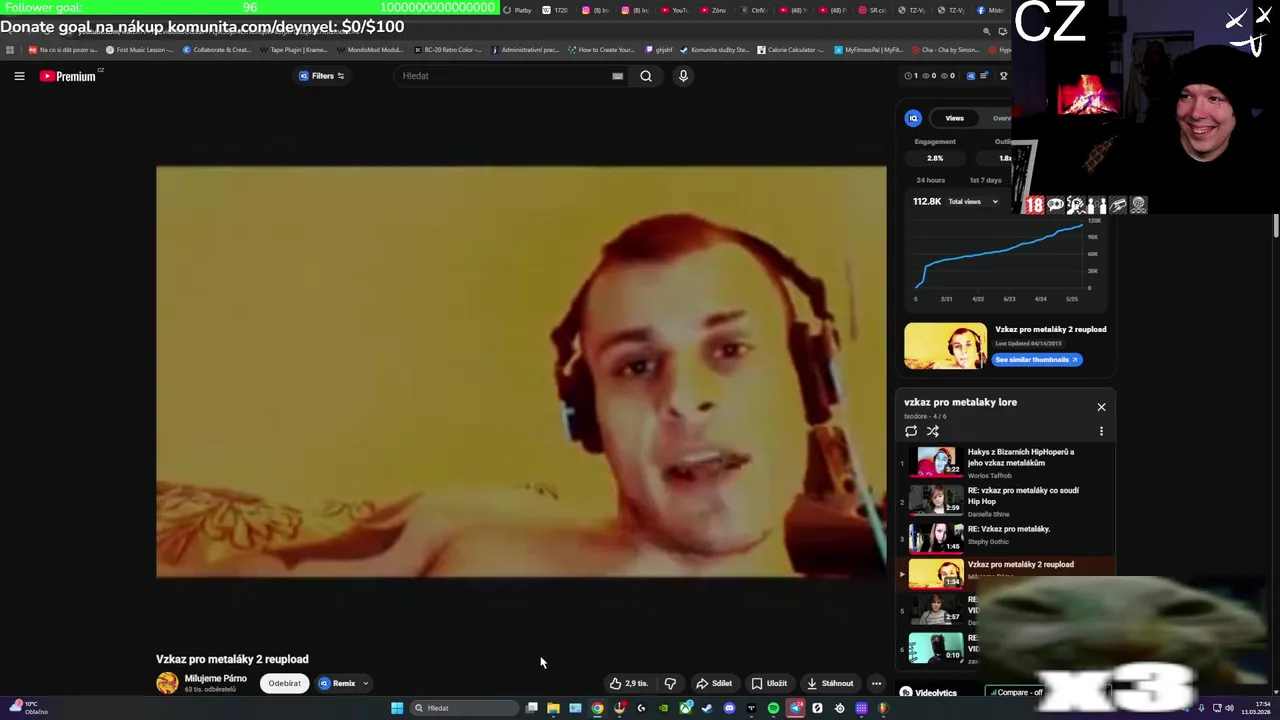Open Vzkaz pro metaláky 2 reupload thumbnail preview
Image resolution: width=1280 pixels, height=720 pixels.
click(945, 346)
